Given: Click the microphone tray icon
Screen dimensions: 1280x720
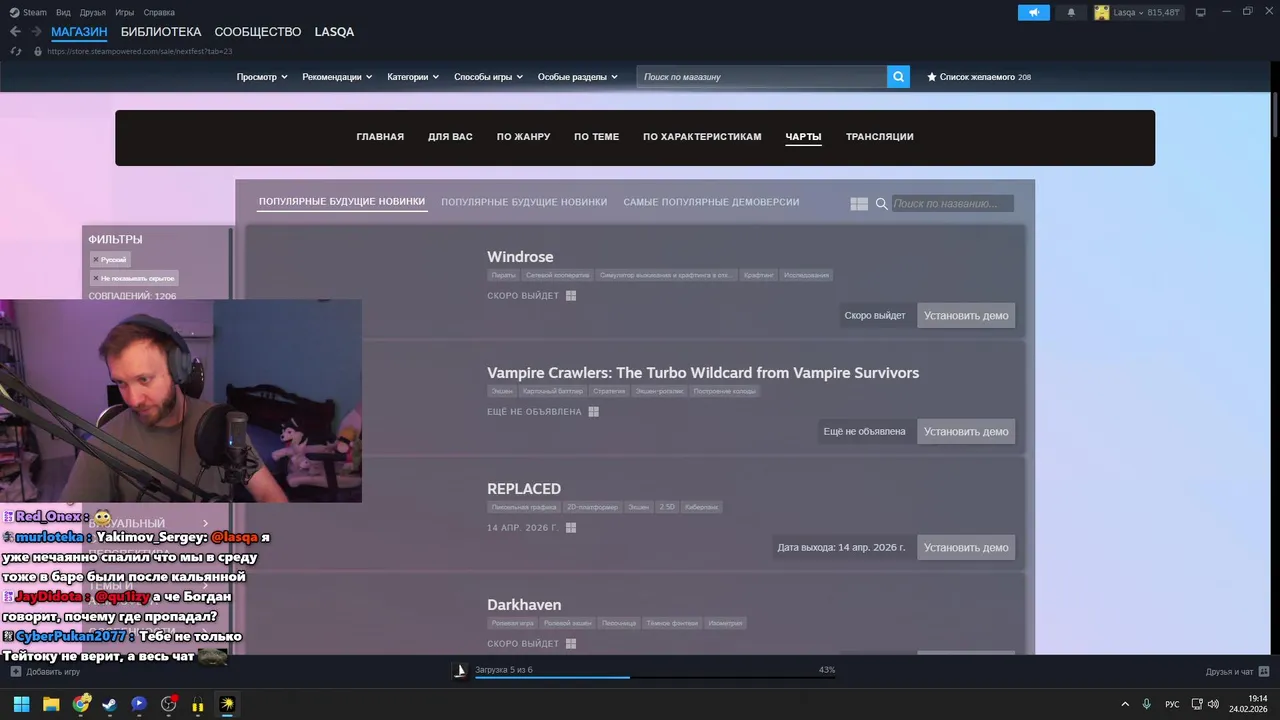Looking at the screenshot, I should click(1147, 704).
